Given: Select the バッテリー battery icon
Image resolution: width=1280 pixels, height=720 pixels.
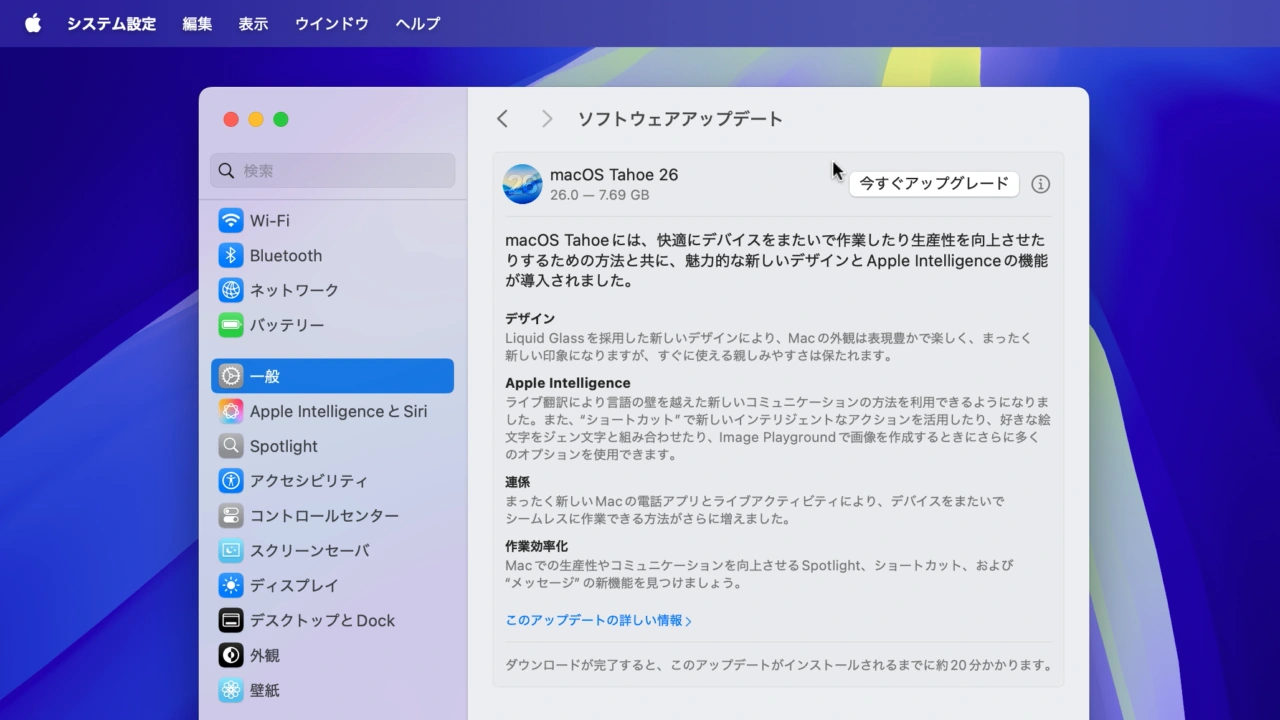Looking at the screenshot, I should (231, 325).
